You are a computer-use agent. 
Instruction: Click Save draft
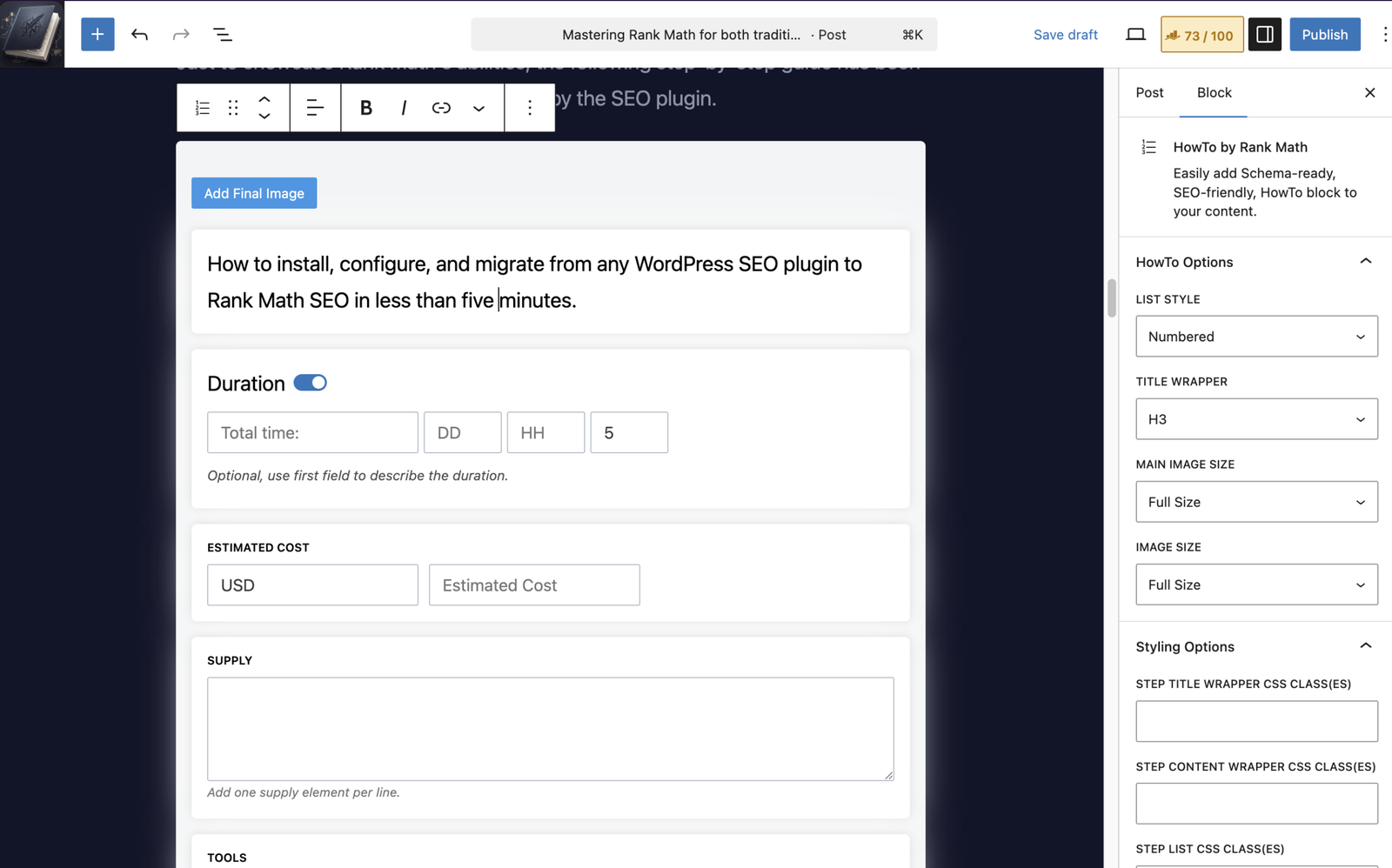(x=1065, y=35)
